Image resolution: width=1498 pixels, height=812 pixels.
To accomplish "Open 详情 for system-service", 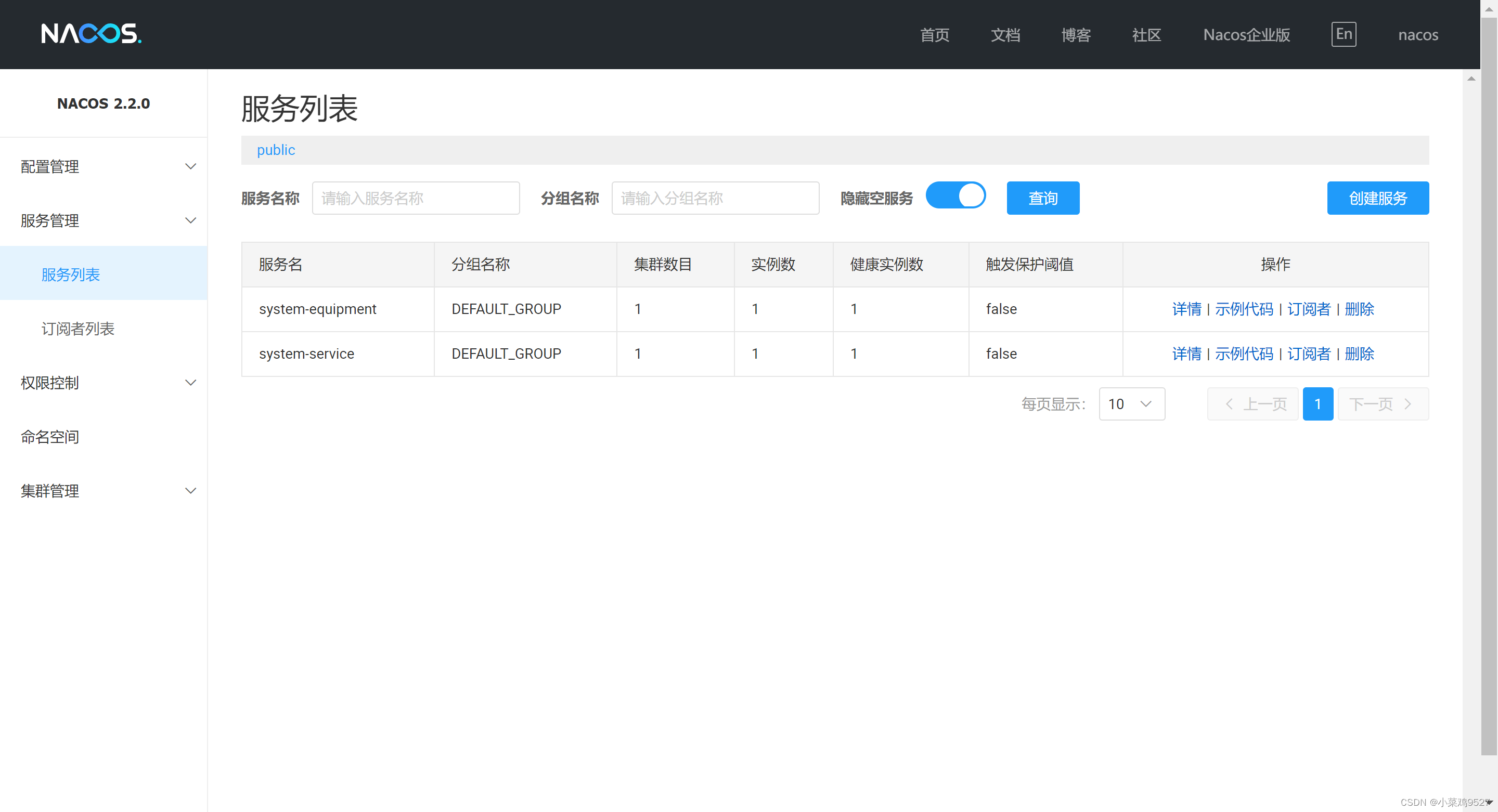I will point(1187,354).
